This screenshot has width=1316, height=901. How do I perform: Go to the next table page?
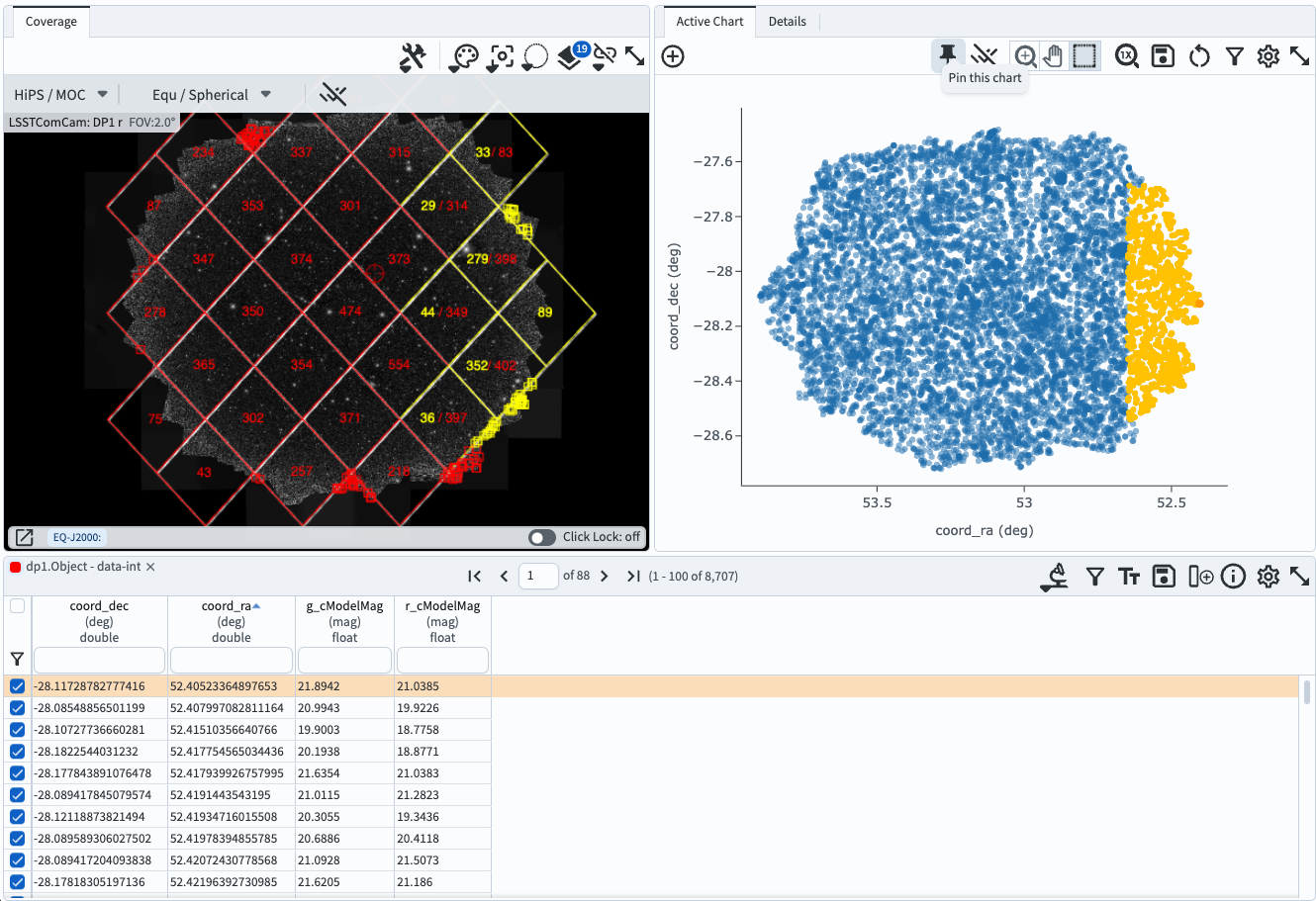coord(605,577)
